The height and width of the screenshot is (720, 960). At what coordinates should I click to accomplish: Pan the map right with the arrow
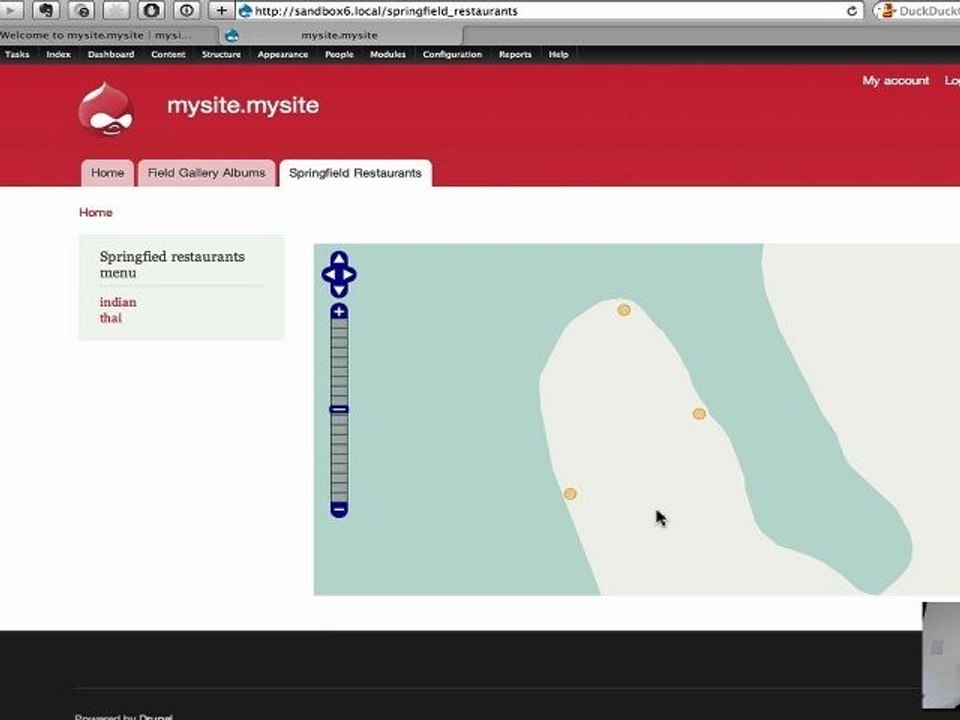click(x=349, y=275)
